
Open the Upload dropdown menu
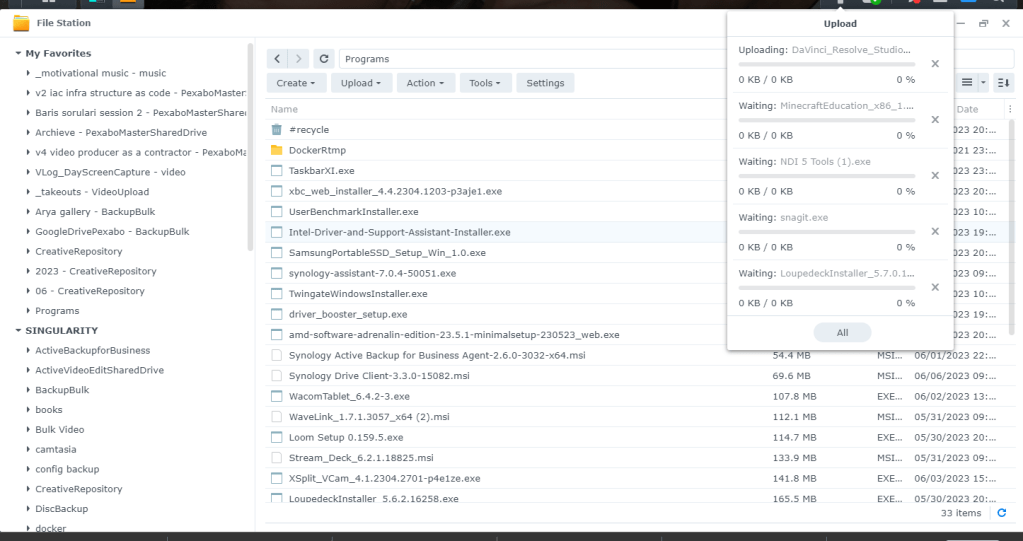(x=361, y=83)
